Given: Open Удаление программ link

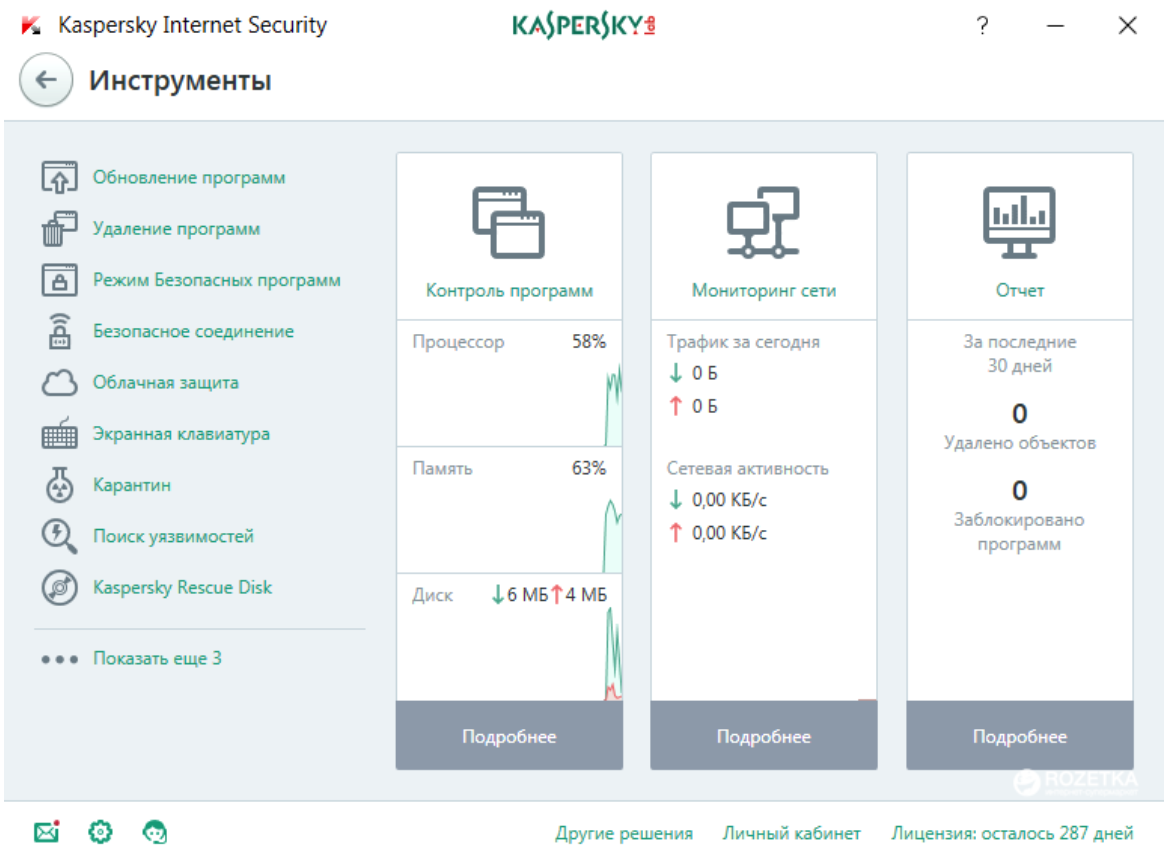Looking at the screenshot, I should [176, 229].
